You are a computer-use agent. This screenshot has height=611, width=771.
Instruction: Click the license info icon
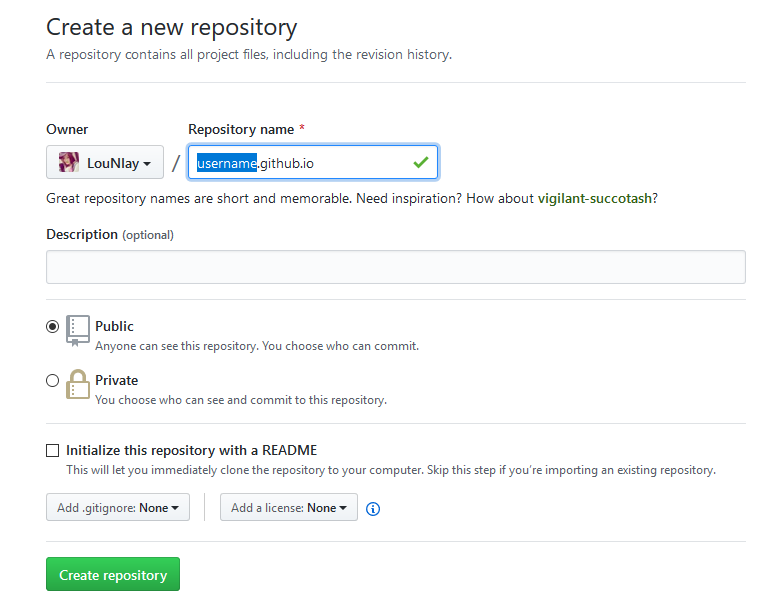(373, 509)
